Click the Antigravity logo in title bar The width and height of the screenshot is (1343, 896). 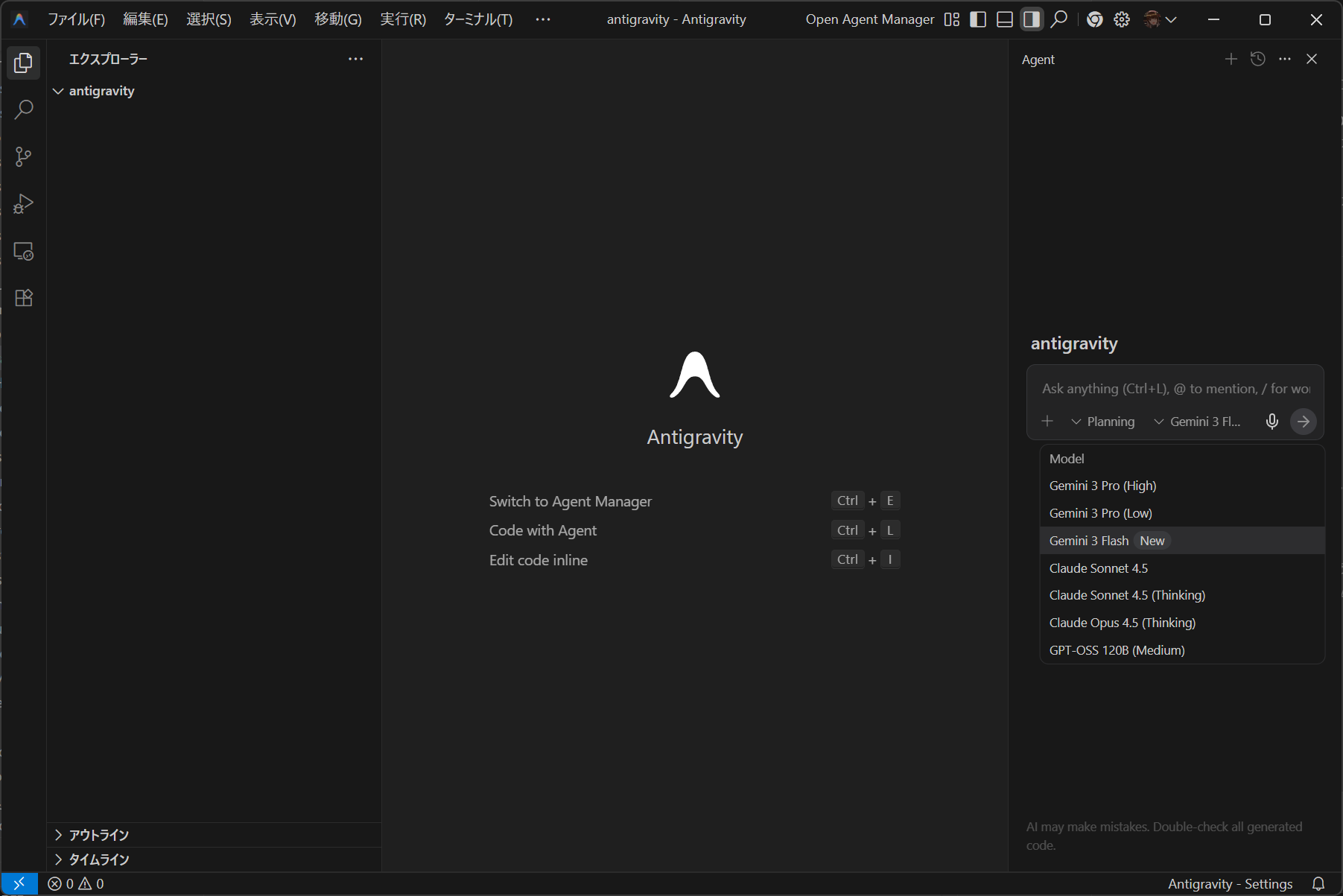pos(20,19)
